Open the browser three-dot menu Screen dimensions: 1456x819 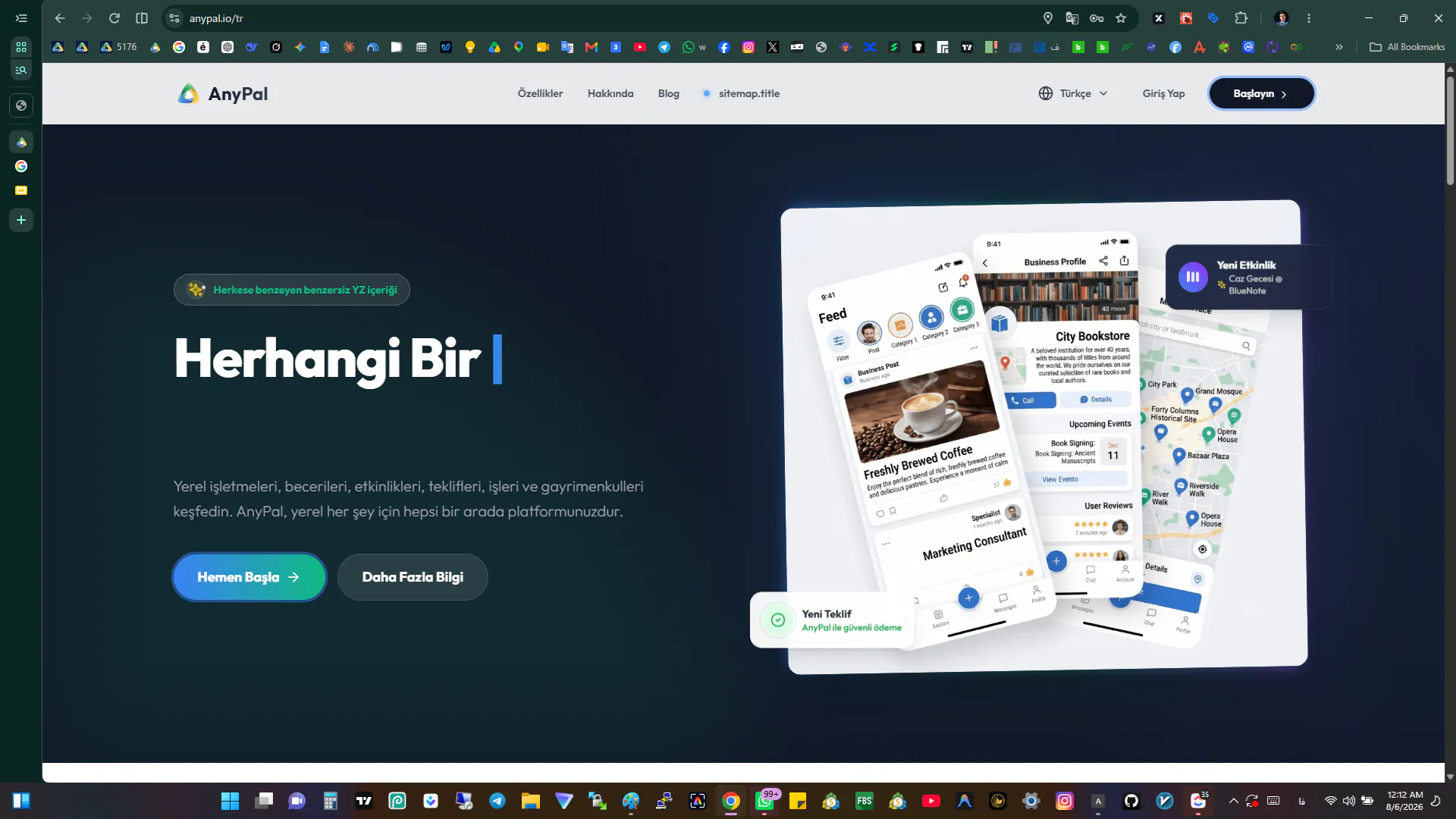1309,18
